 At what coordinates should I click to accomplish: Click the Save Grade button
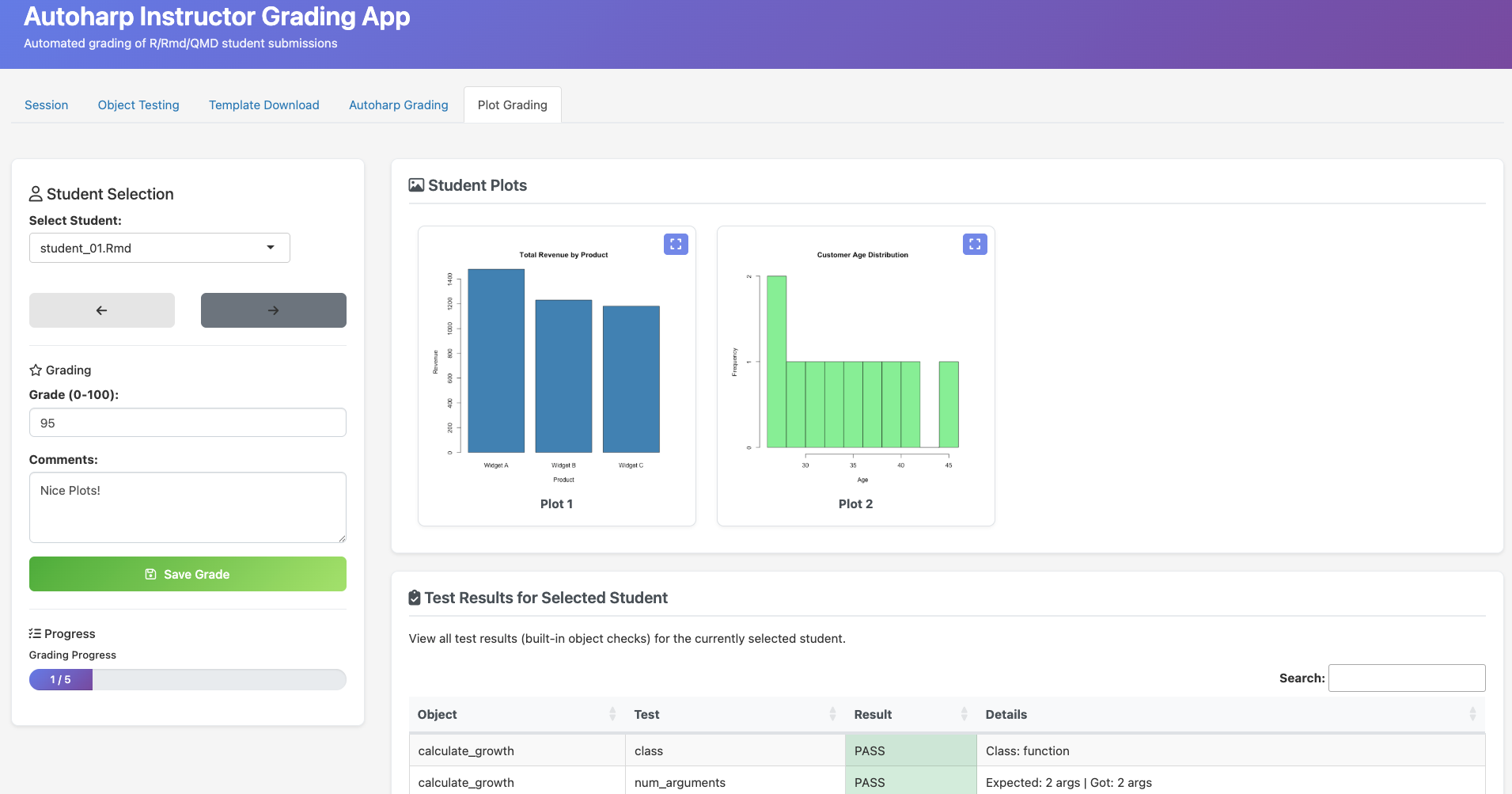click(188, 574)
